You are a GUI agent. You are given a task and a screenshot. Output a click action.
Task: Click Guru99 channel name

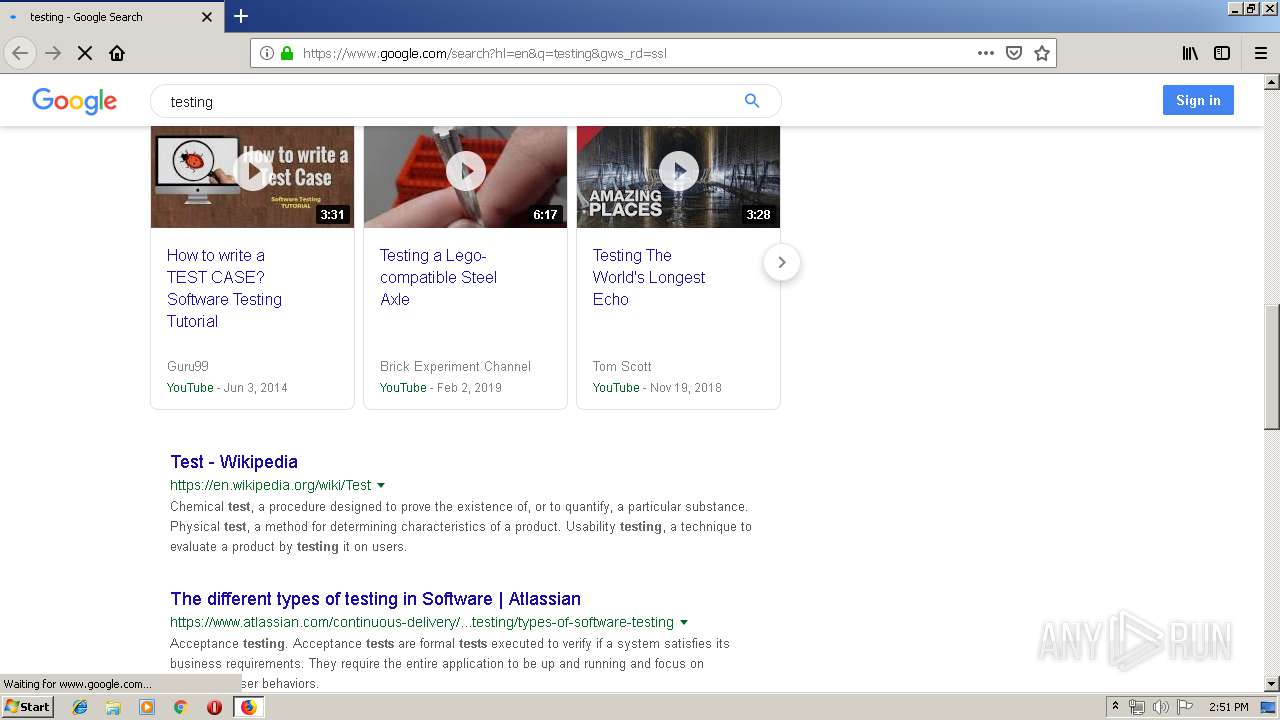pyautogui.click(x=188, y=367)
